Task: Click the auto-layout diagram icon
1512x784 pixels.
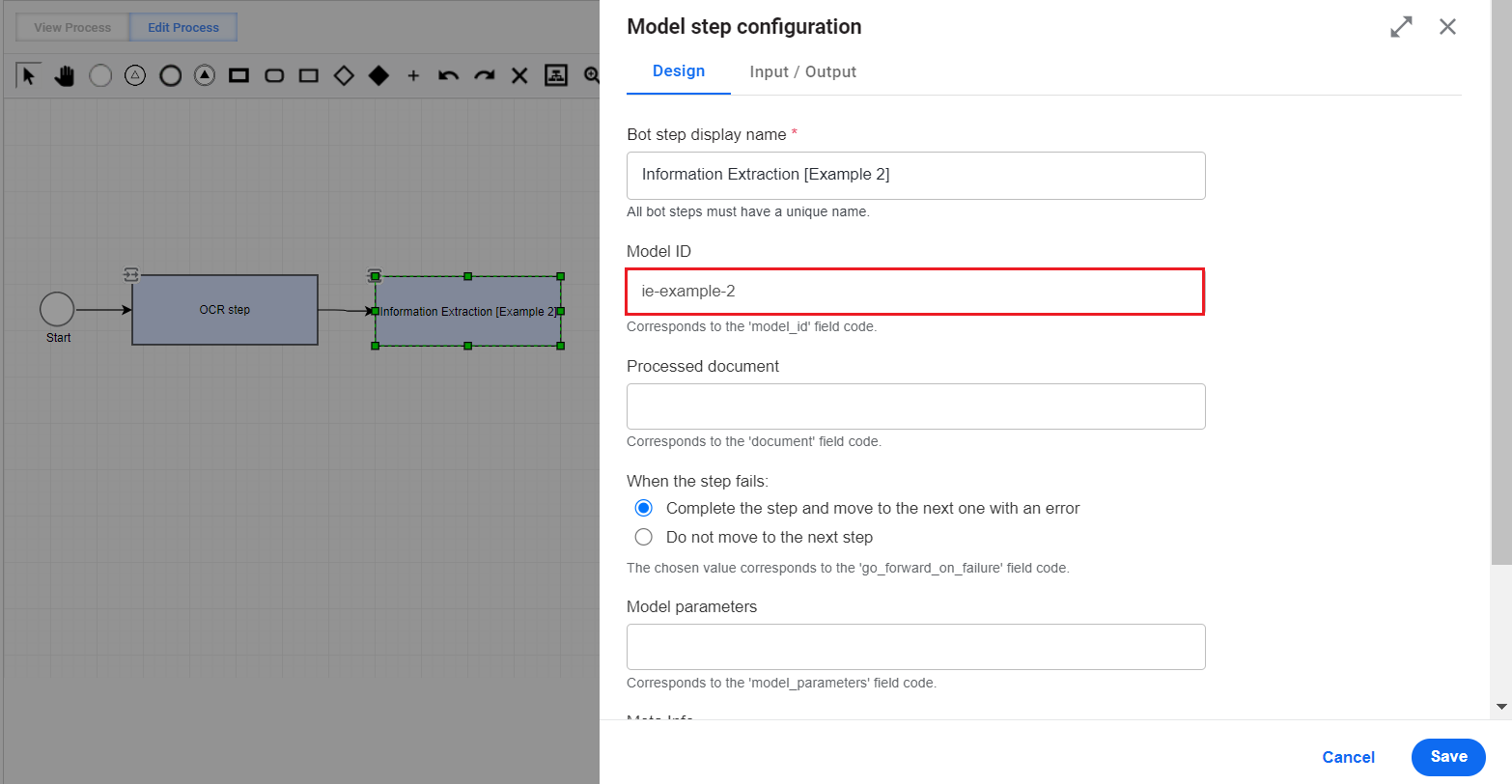Action: coord(556,75)
